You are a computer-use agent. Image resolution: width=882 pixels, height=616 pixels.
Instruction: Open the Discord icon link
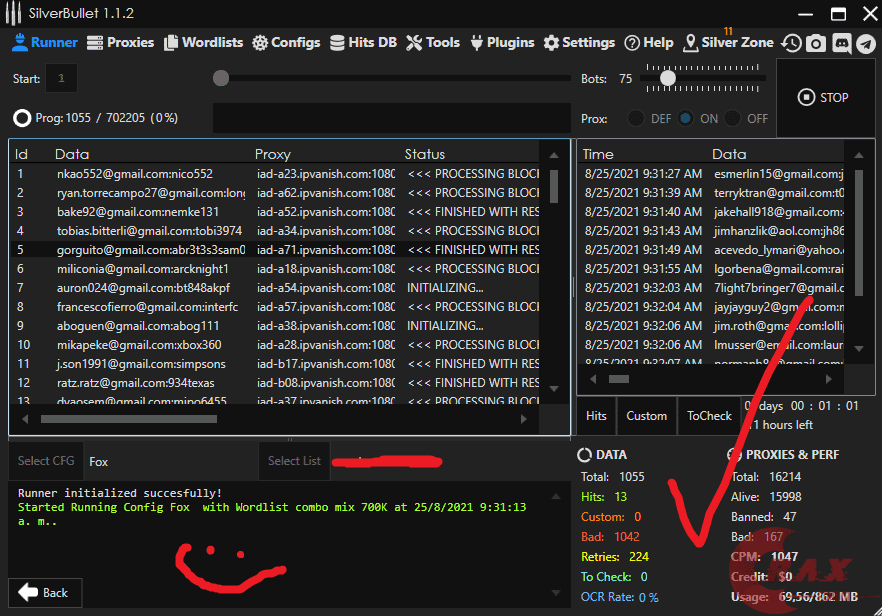pos(842,43)
